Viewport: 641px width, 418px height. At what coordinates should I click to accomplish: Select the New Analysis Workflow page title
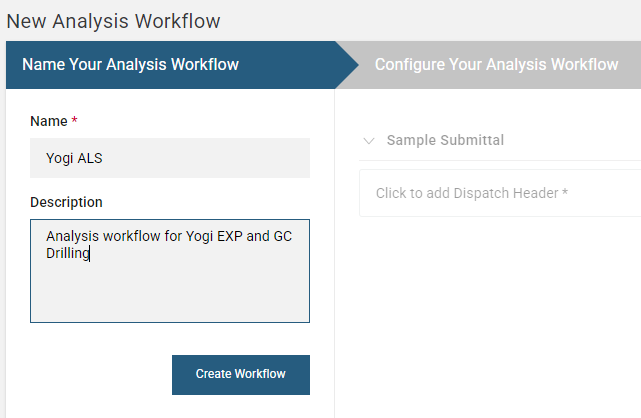point(113,20)
